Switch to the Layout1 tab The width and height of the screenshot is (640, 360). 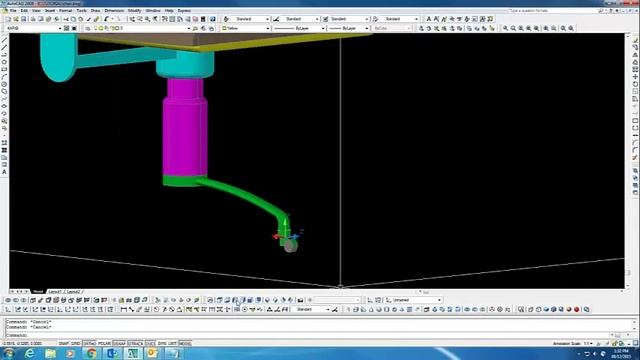coord(55,292)
